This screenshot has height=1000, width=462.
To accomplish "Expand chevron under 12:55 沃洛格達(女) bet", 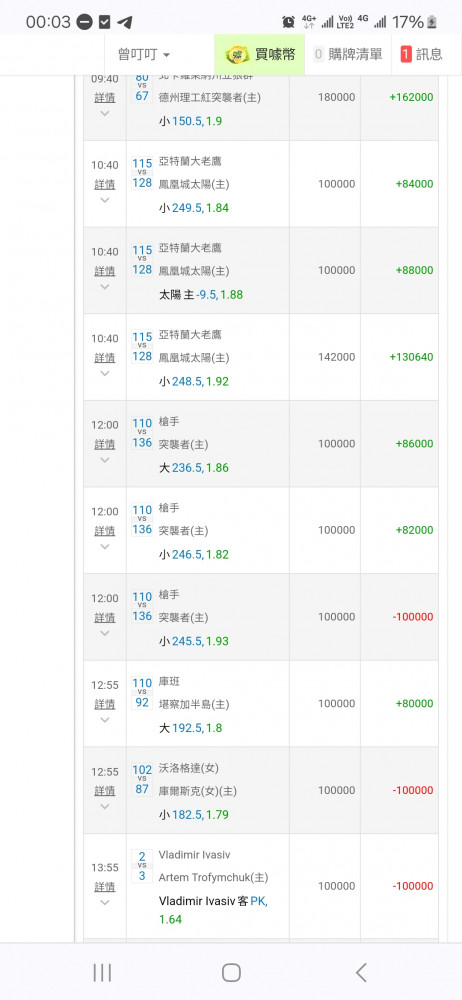I will [105, 806].
